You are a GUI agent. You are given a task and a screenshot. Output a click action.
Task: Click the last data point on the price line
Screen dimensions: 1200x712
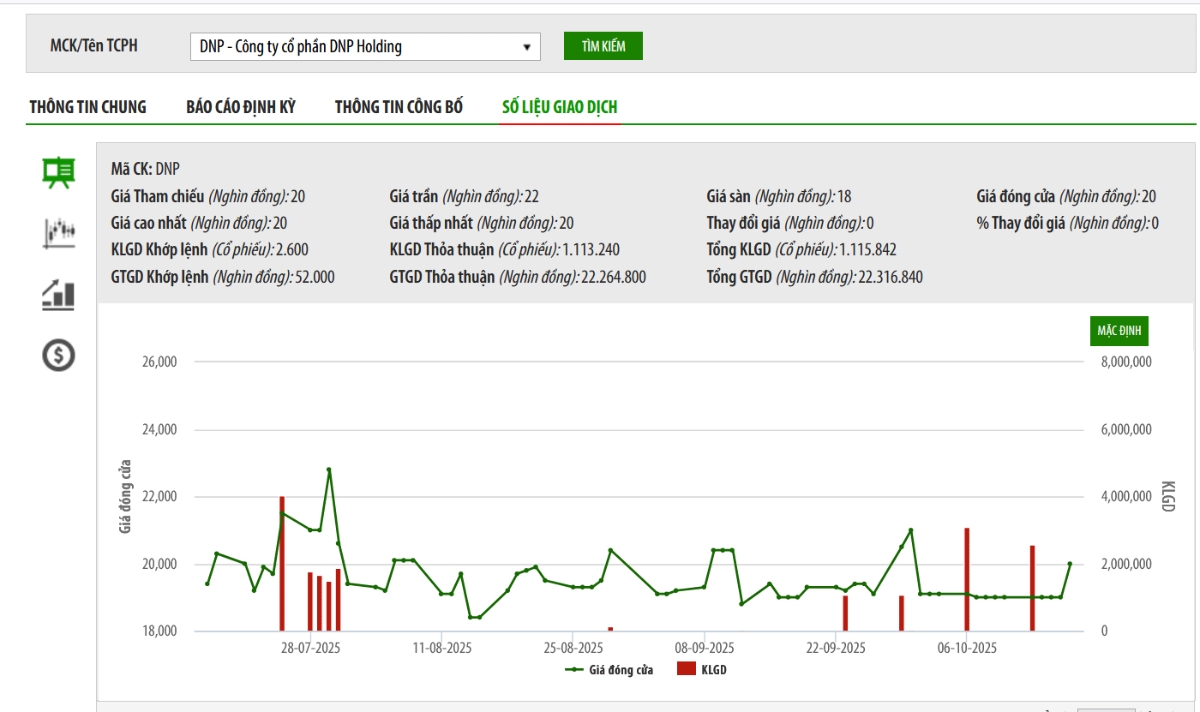[x=1069, y=564]
